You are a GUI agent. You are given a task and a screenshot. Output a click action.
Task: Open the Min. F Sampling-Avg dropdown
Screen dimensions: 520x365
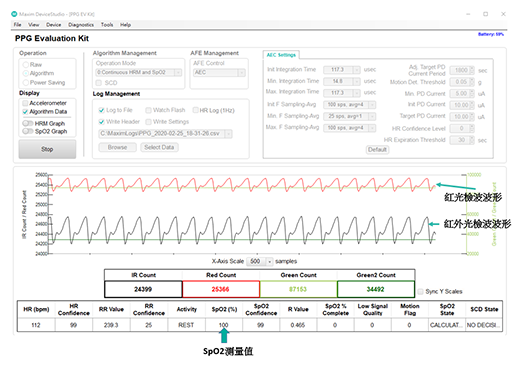tap(350, 116)
